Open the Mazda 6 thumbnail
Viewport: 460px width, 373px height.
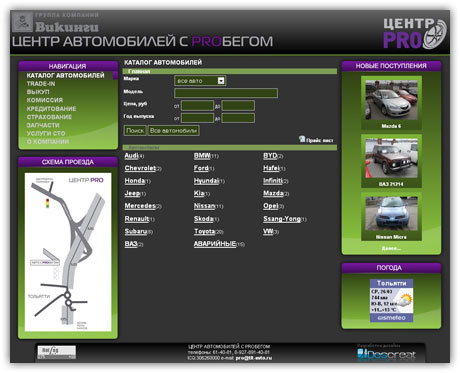(391, 102)
